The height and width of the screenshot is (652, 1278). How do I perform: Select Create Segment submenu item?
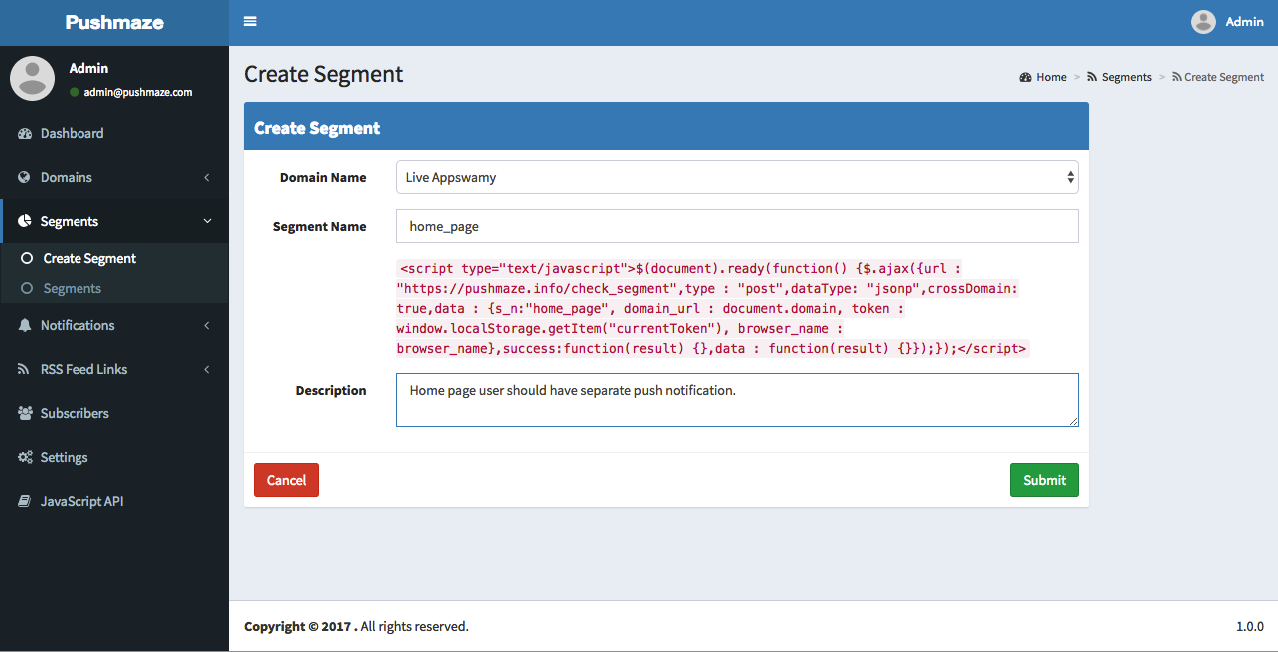coord(114,258)
